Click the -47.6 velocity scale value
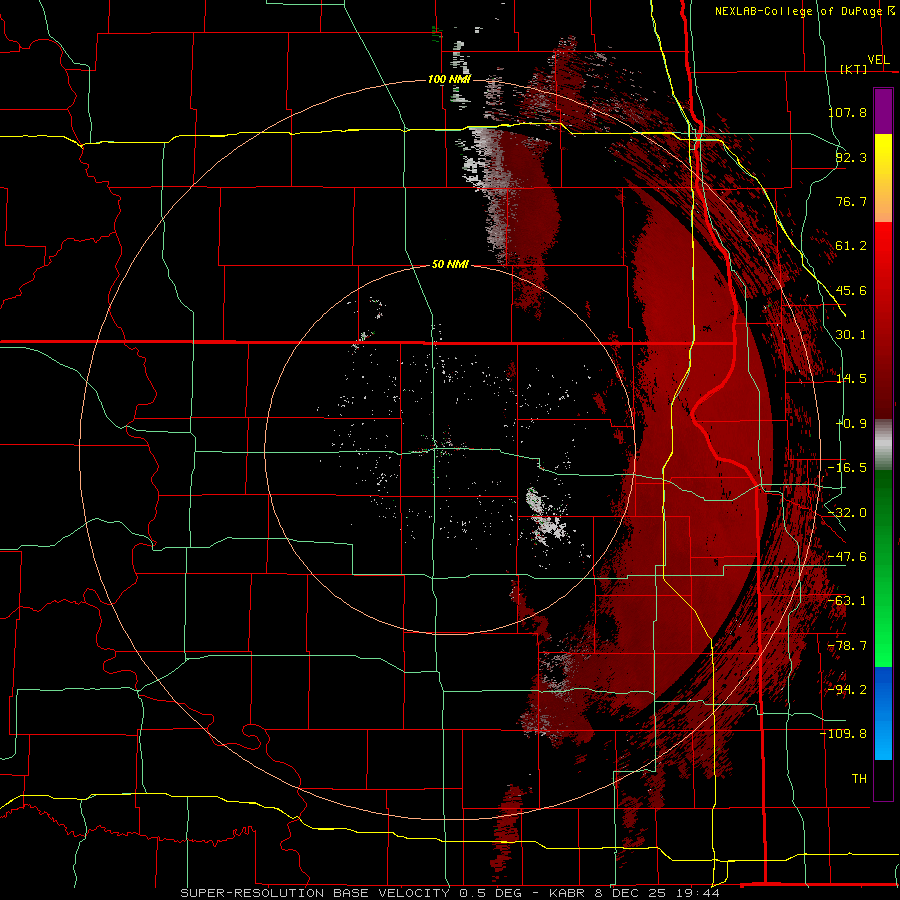900x900 pixels. point(847,557)
